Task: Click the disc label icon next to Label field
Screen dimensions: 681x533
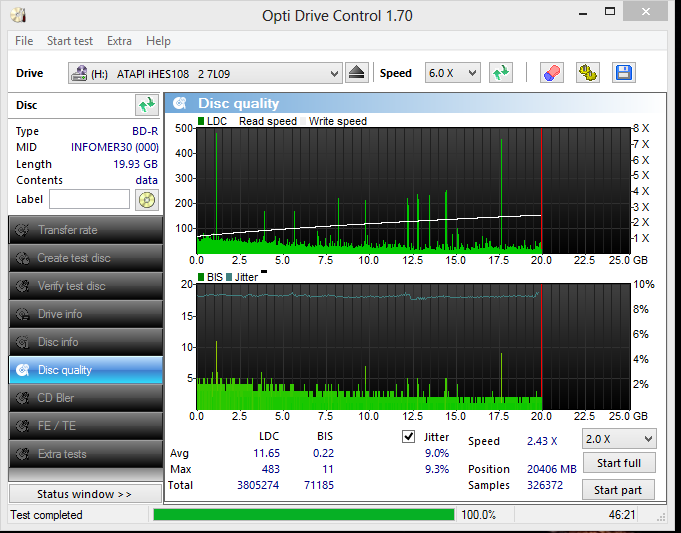Action: pos(147,200)
